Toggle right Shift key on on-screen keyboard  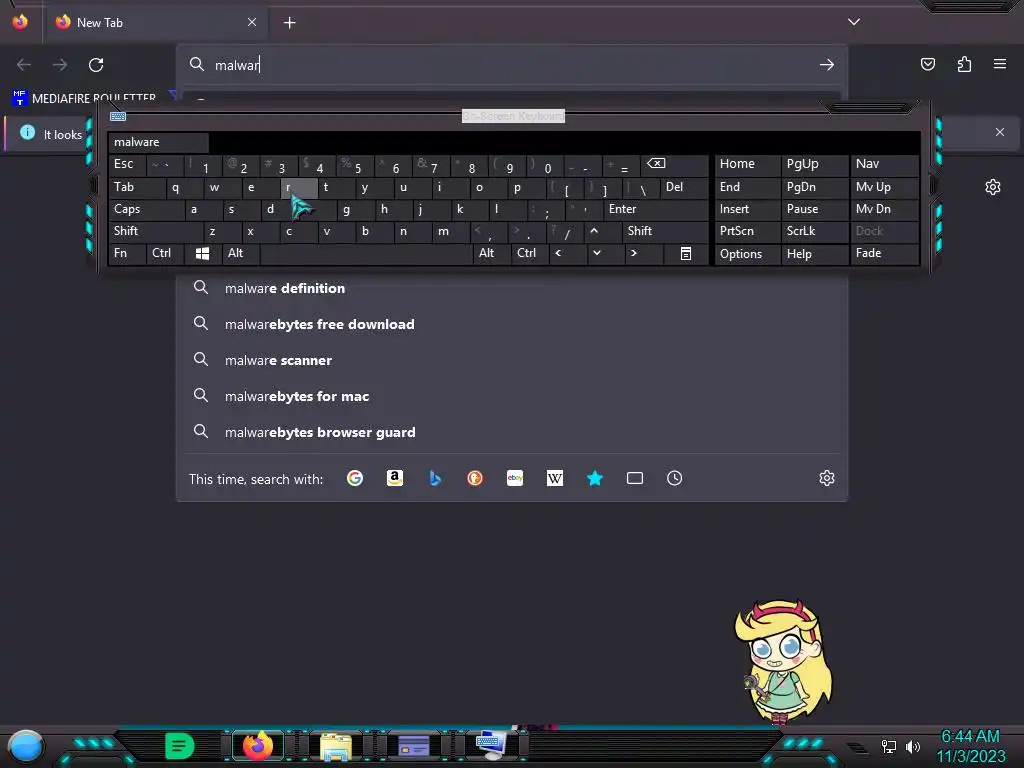[x=665, y=231]
